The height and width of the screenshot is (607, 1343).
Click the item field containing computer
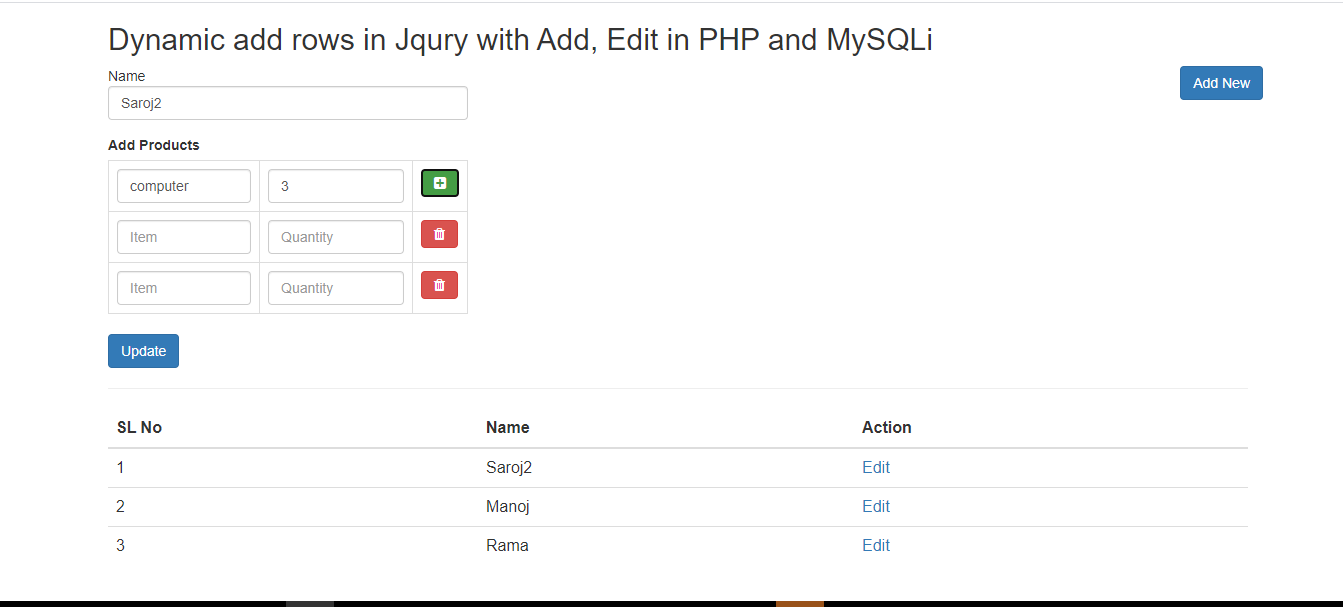(184, 186)
